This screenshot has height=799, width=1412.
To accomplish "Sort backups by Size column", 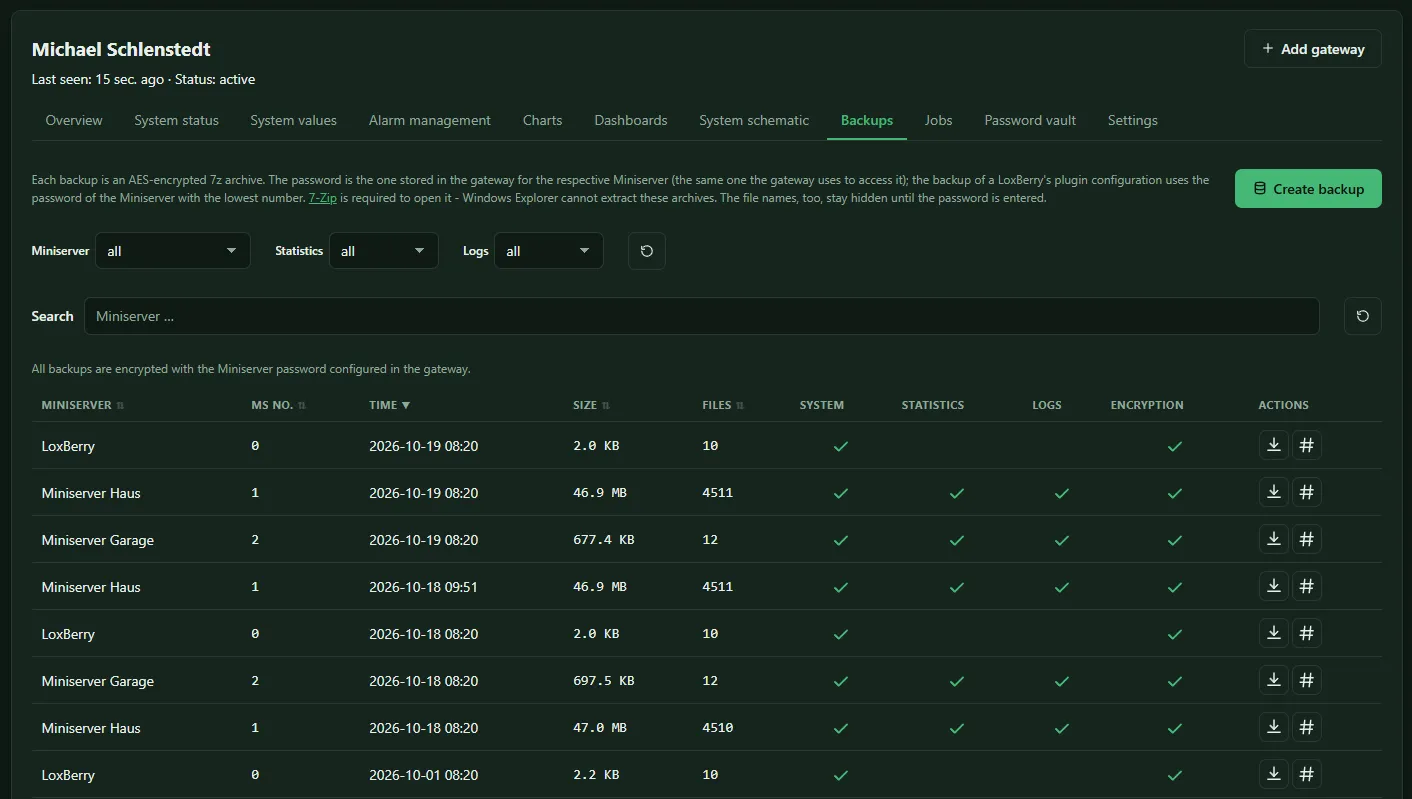I will point(592,405).
